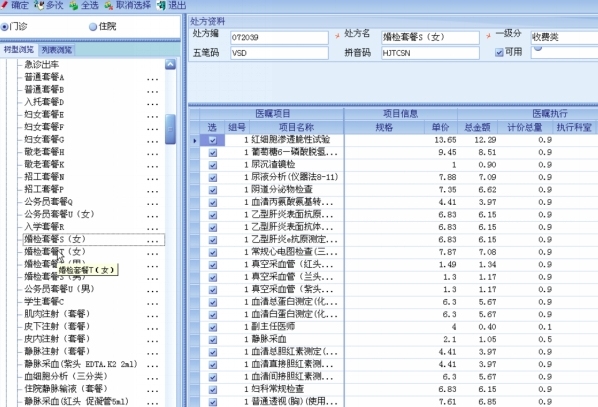The height and width of the screenshot is (407, 598).
Task: Uncheck the 红细胞渗透脆性试验 row checkbox
Action: point(213,140)
